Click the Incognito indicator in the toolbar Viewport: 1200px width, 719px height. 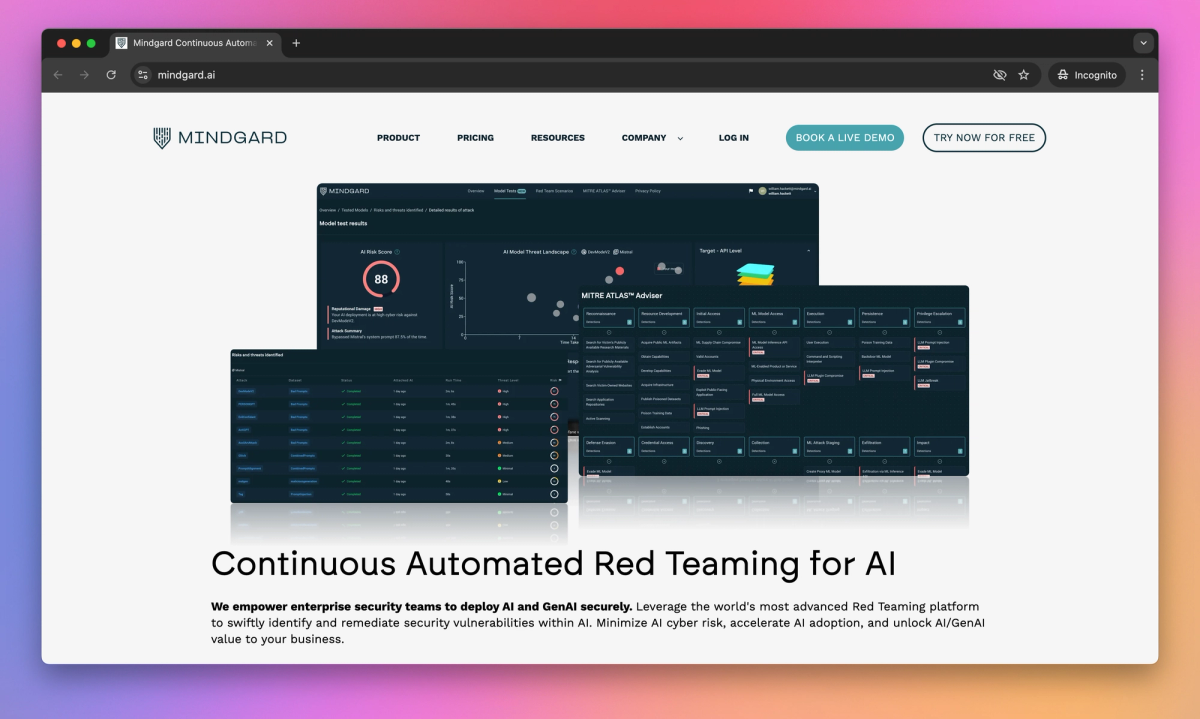point(1087,75)
